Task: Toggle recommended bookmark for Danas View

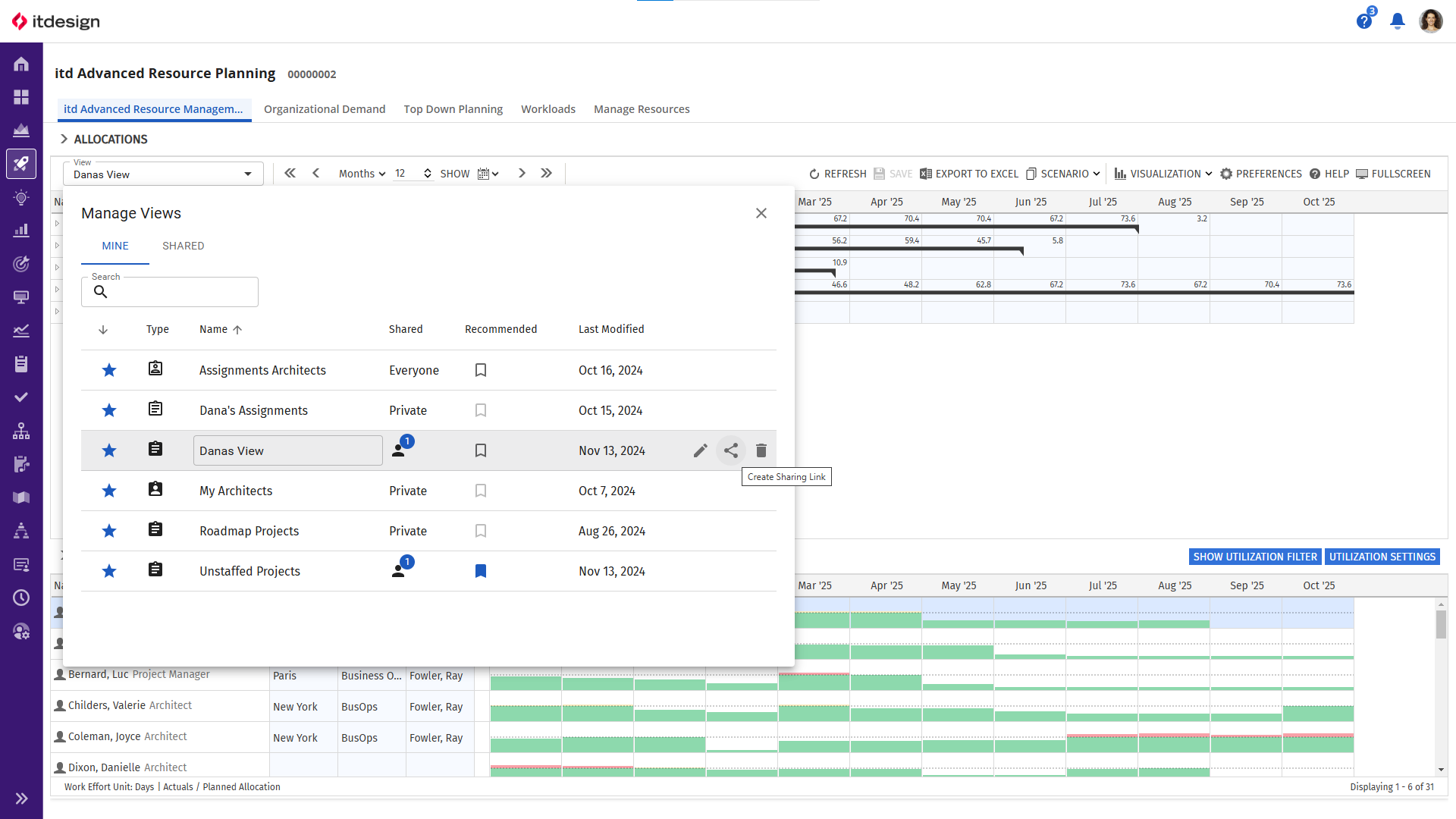Action: (481, 450)
